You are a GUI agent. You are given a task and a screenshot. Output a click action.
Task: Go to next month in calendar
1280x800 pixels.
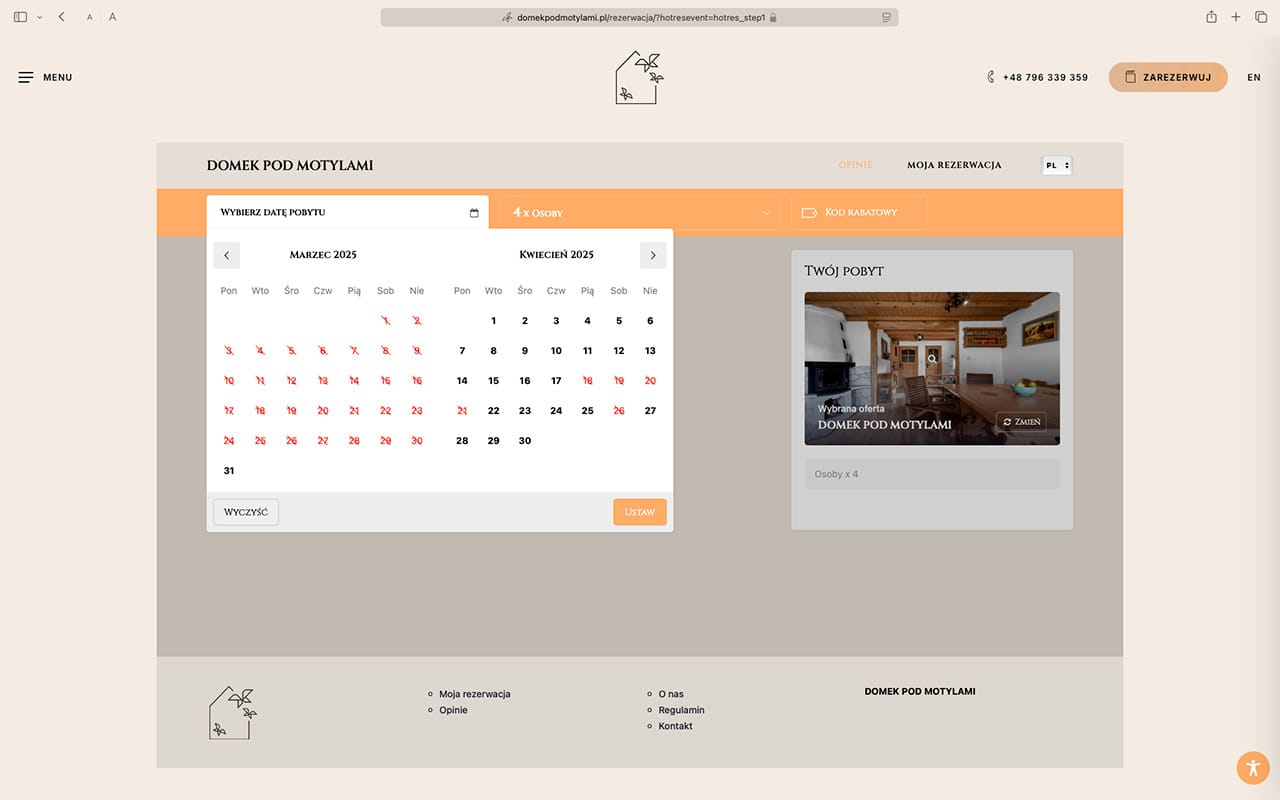point(653,255)
